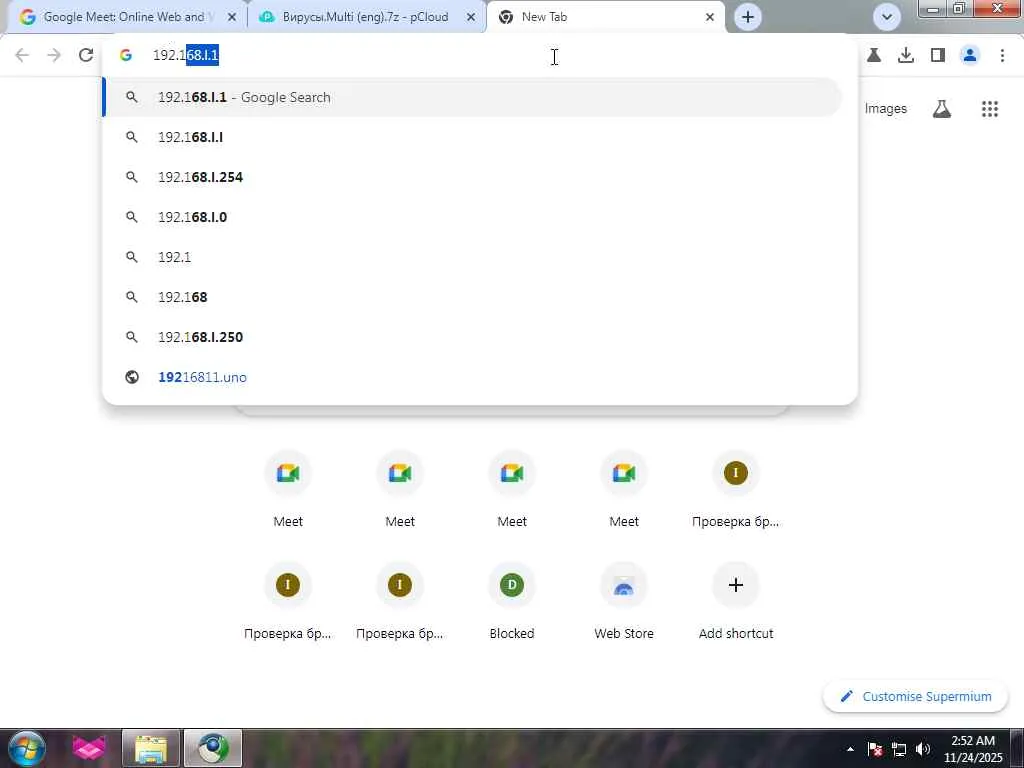Expand the tab search dropdown arrow
Viewport: 1024px width, 768px height.
point(887,17)
